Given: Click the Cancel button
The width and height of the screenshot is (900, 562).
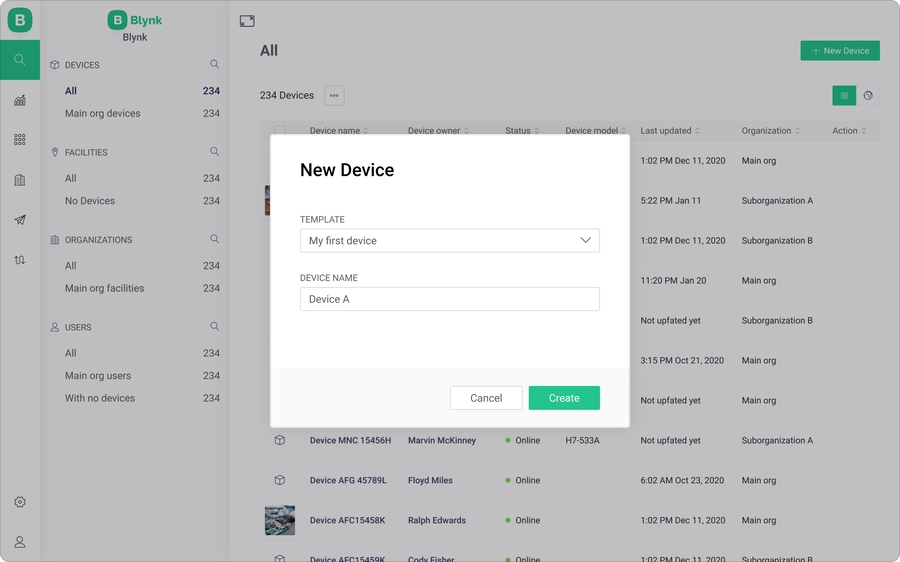Looking at the screenshot, I should click(x=486, y=398).
